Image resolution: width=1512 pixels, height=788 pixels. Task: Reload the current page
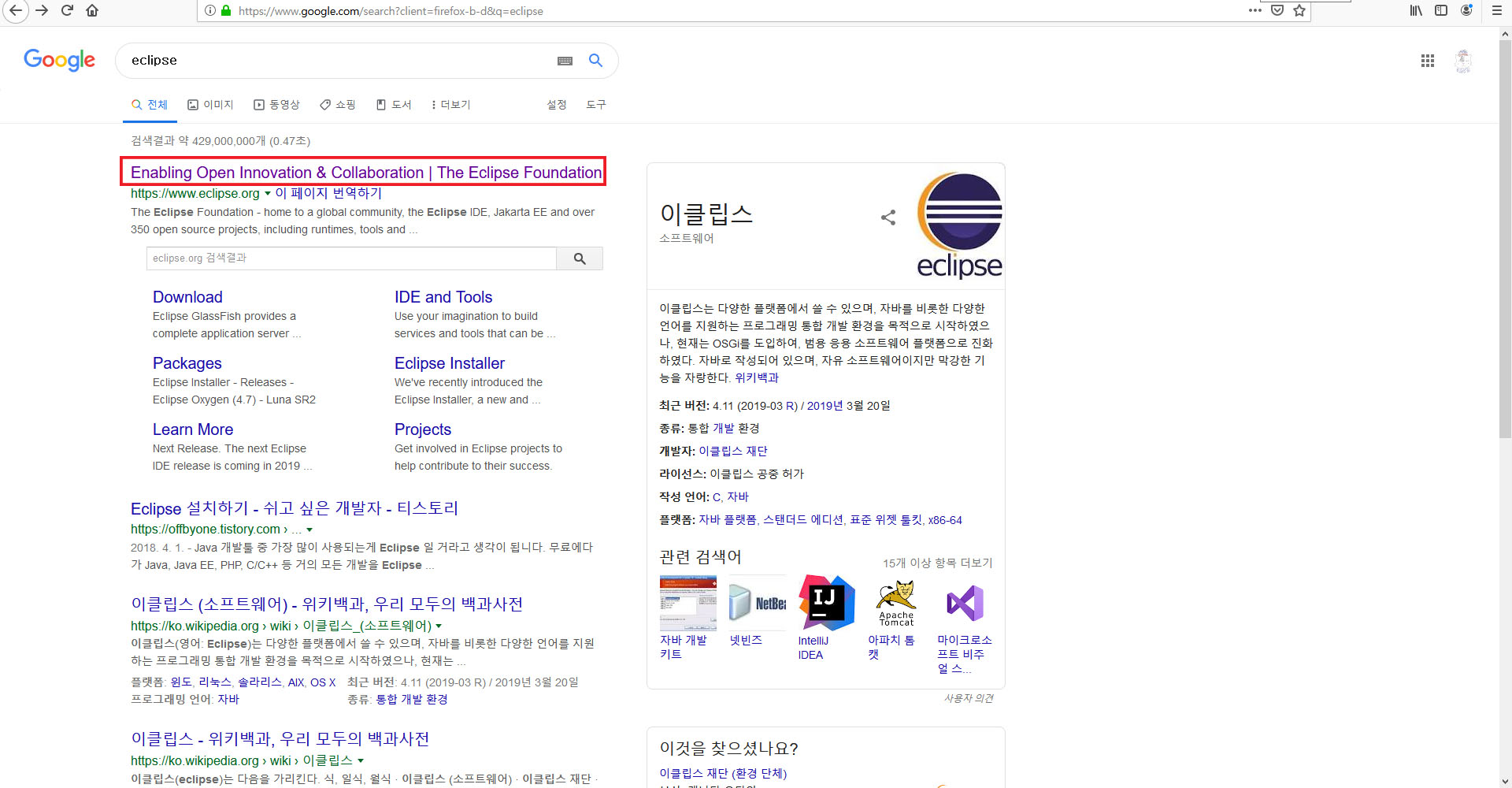pyautogui.click(x=67, y=10)
